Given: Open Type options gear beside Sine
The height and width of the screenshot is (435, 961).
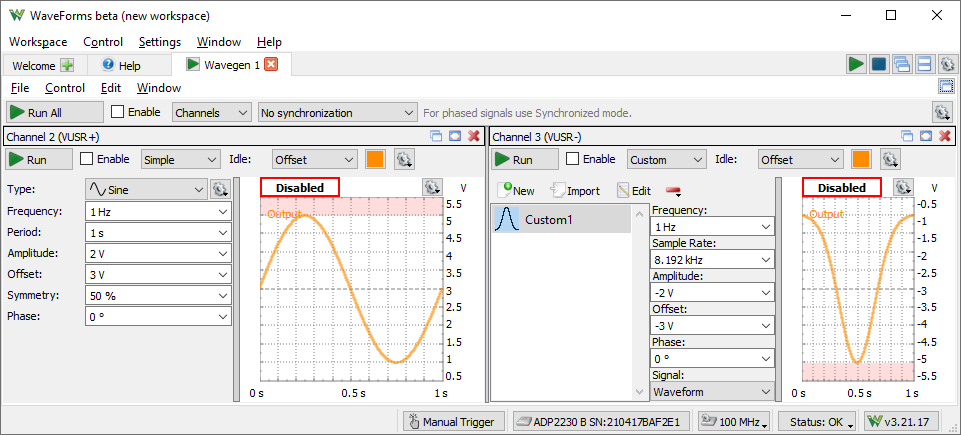Looking at the screenshot, I should coord(221,188).
